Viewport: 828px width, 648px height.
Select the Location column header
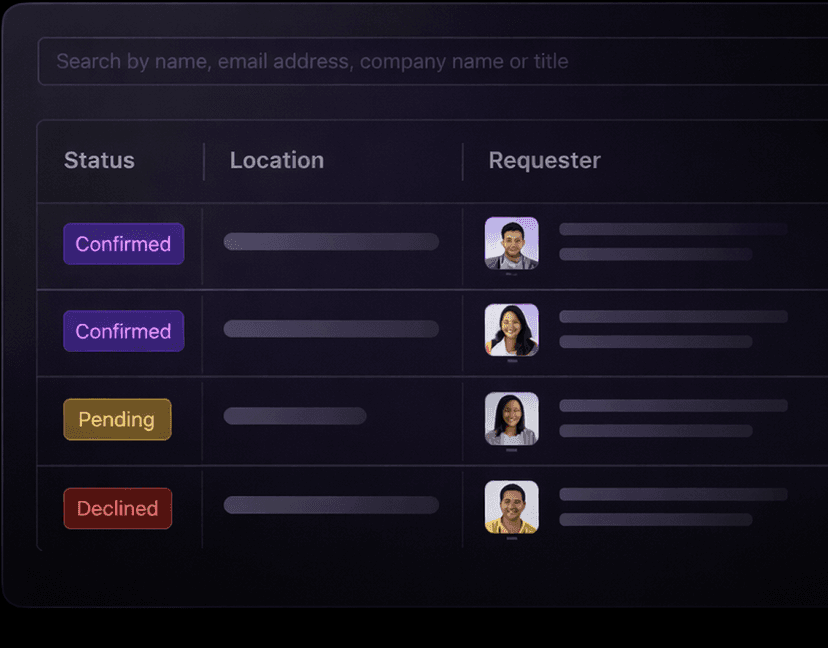pyautogui.click(x=277, y=161)
